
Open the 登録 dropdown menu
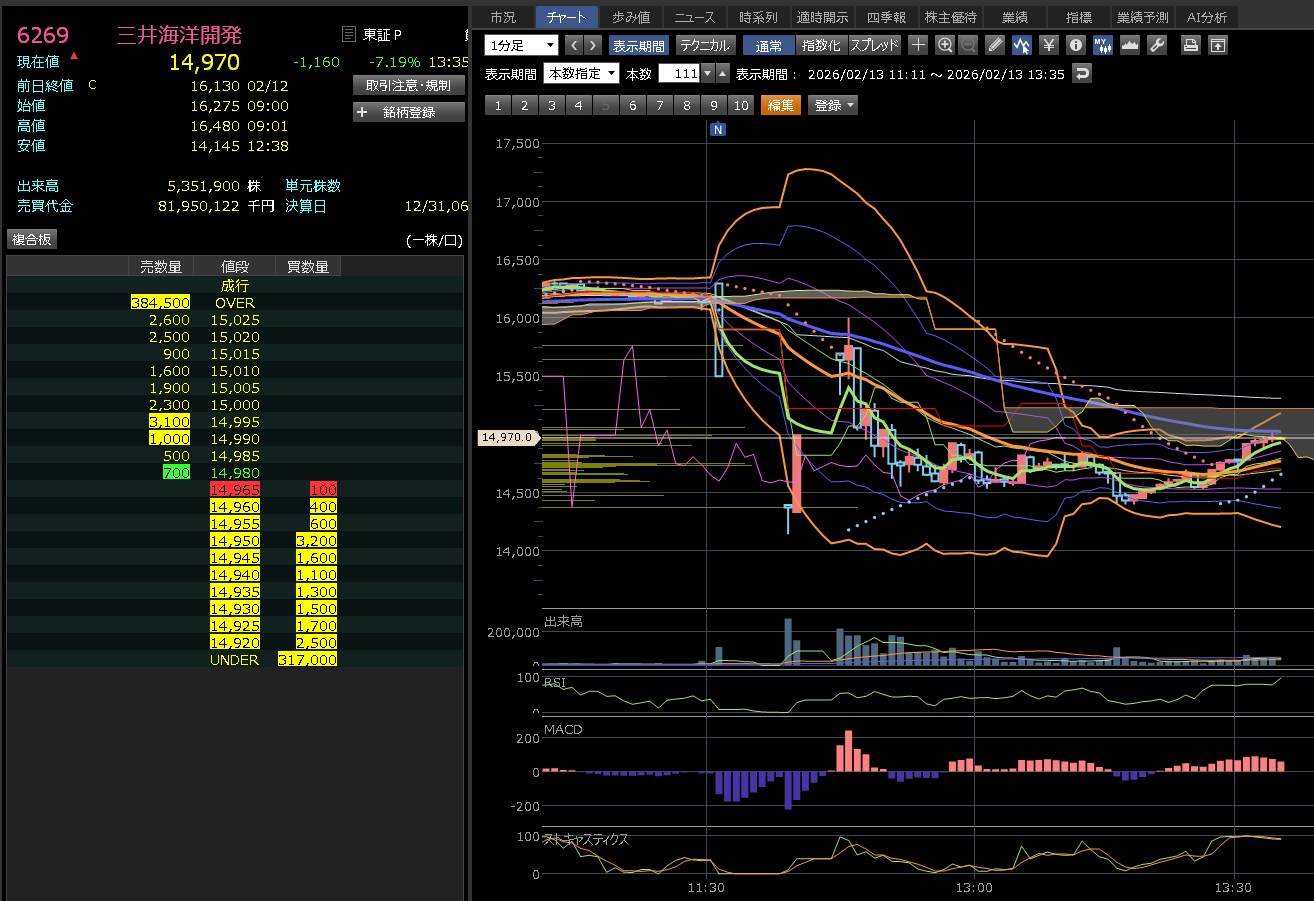[834, 105]
